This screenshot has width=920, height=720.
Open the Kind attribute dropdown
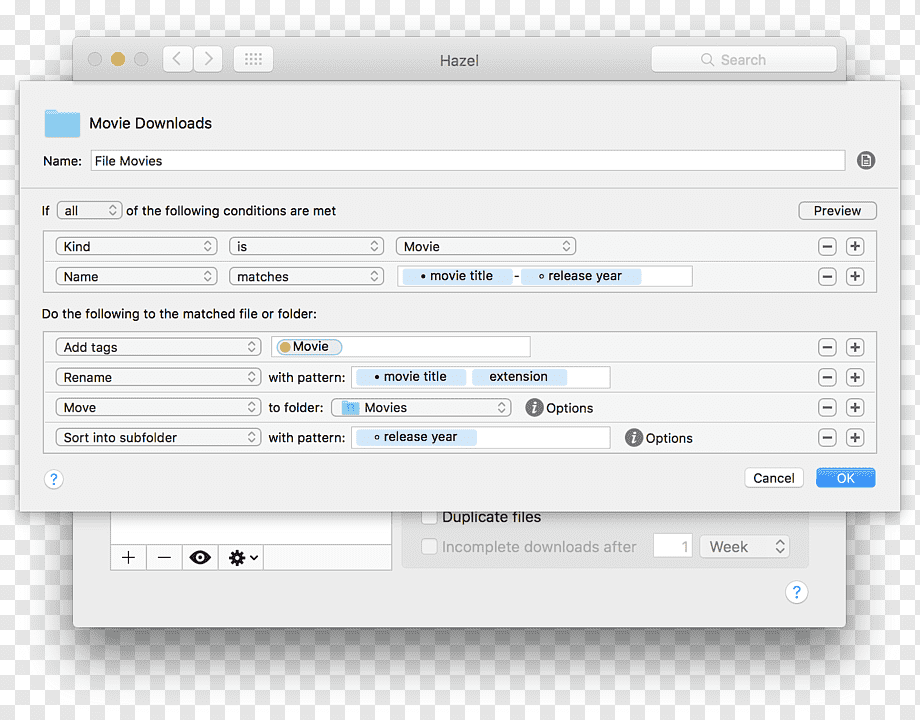(x=137, y=246)
